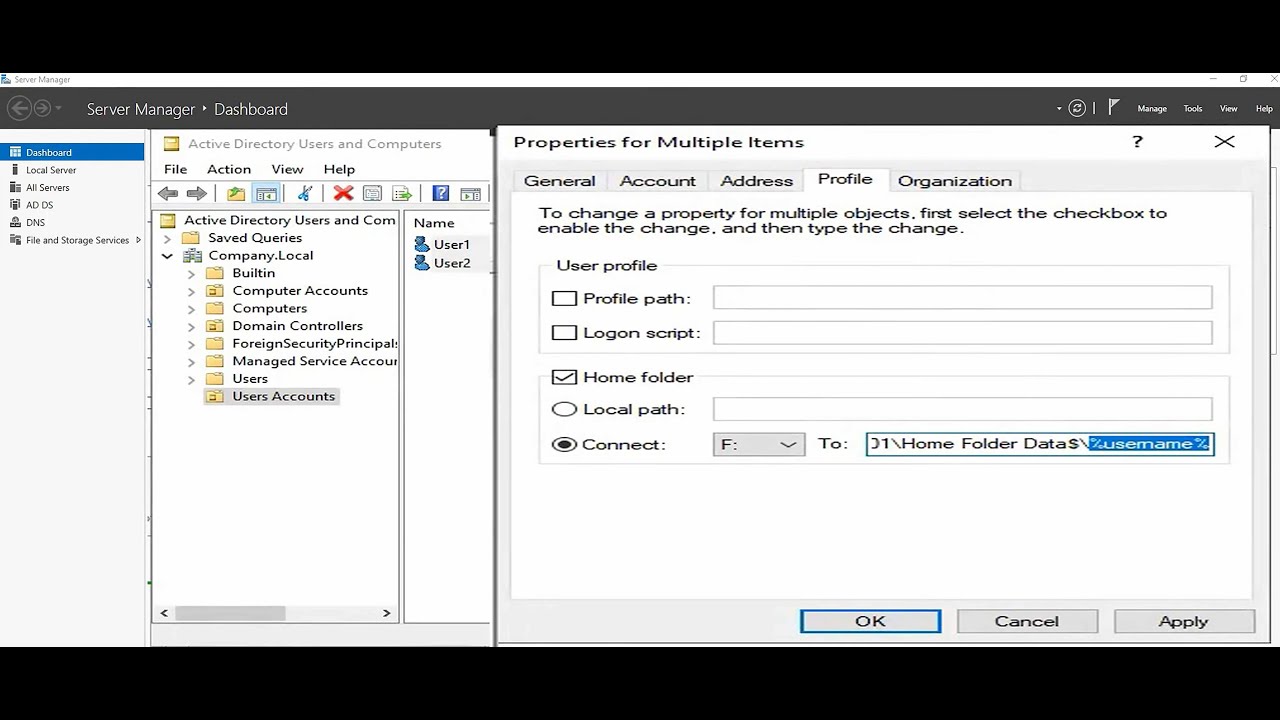This screenshot has height=720, width=1280.
Task: Click the Local path text field
Action: tap(962, 409)
